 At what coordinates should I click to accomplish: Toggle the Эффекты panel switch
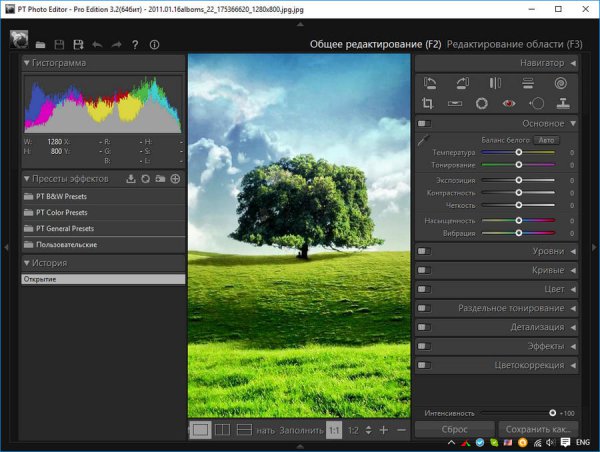[x=424, y=346]
